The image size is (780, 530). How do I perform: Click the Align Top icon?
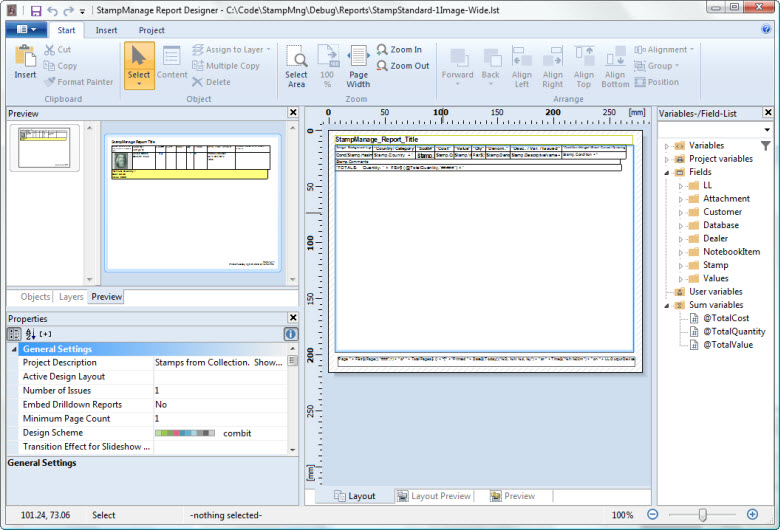coord(584,56)
